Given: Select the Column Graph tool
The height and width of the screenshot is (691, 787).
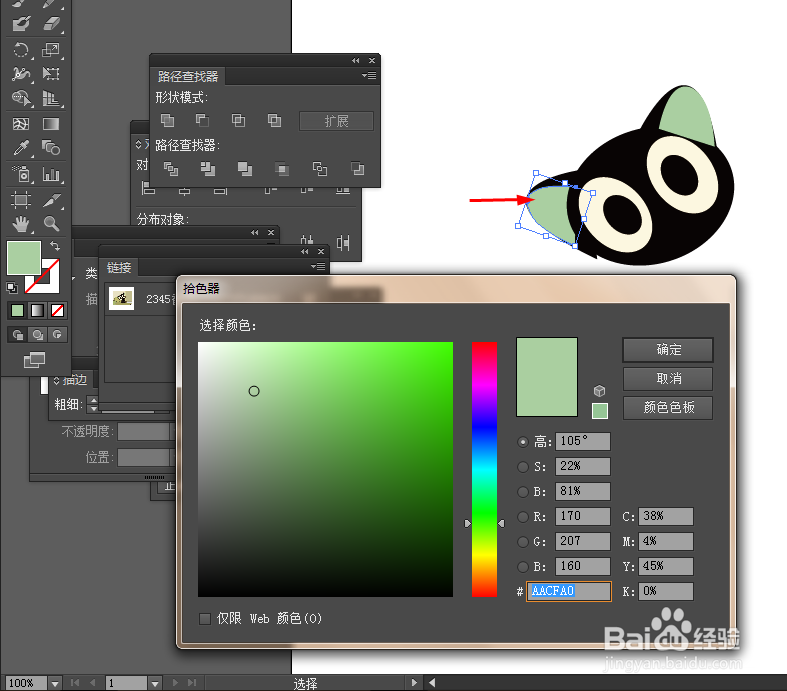Looking at the screenshot, I should (51, 174).
